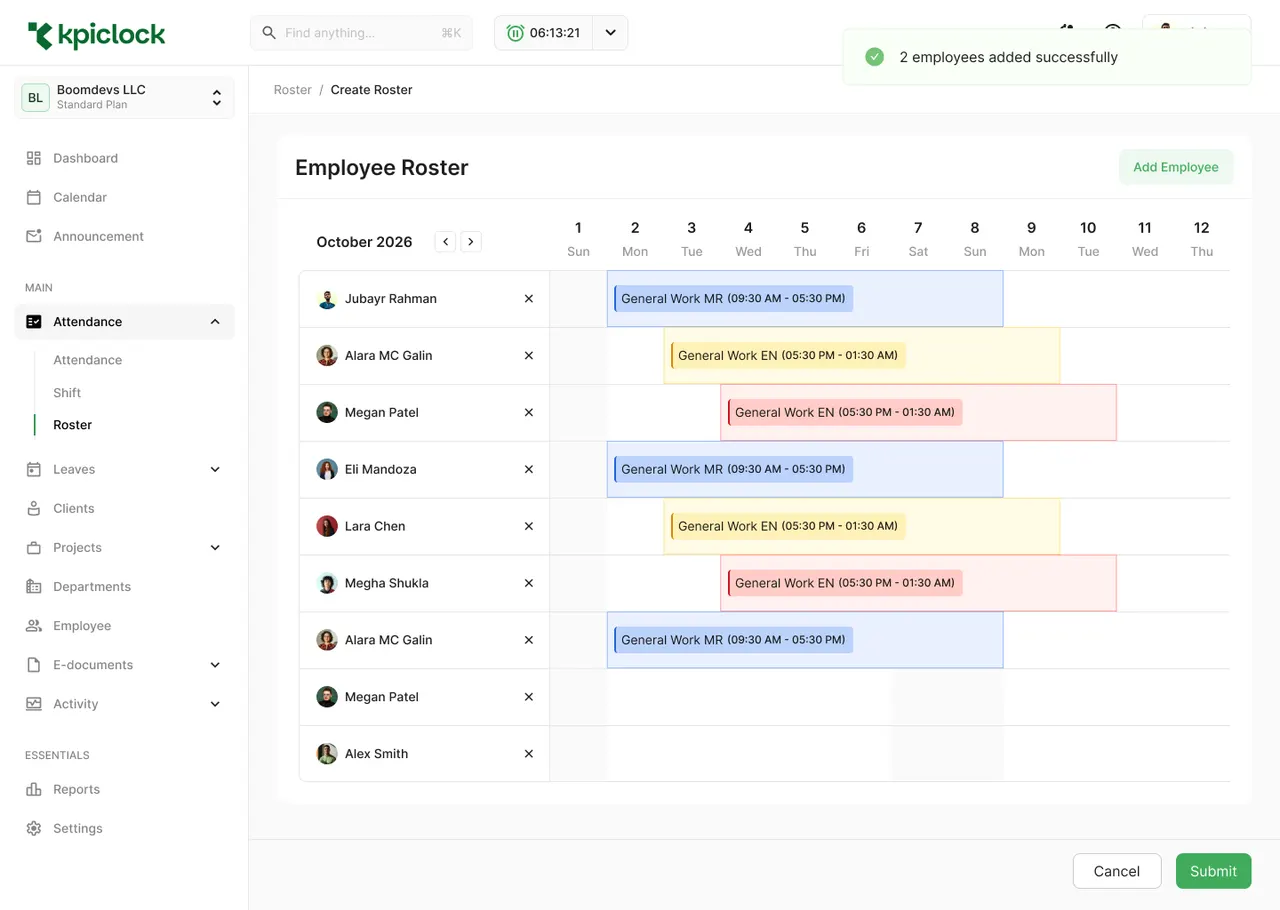The width and height of the screenshot is (1280, 910).
Task: Click in the Find anything search field
Action: click(x=361, y=33)
